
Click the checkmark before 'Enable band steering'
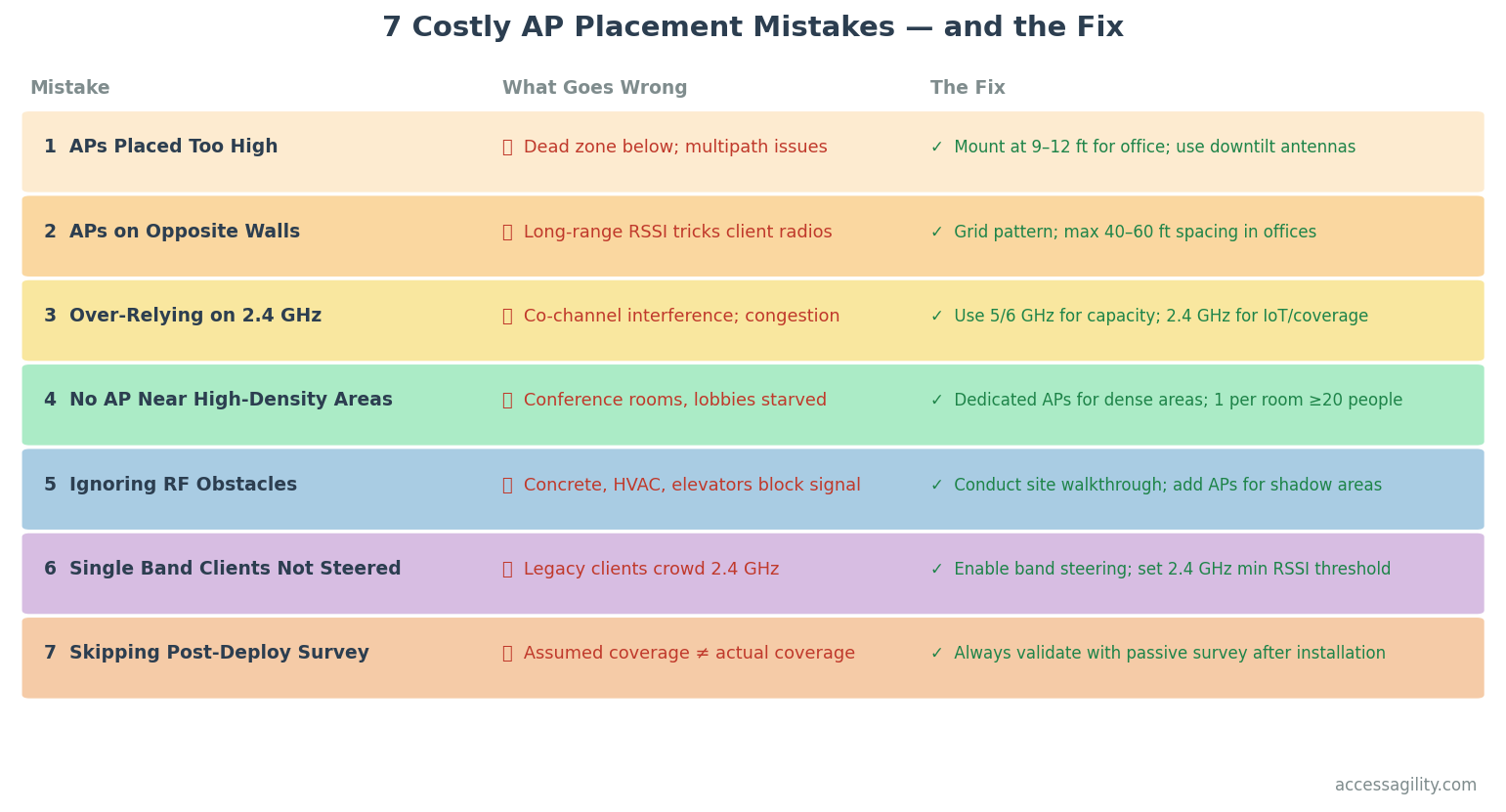tap(936, 570)
